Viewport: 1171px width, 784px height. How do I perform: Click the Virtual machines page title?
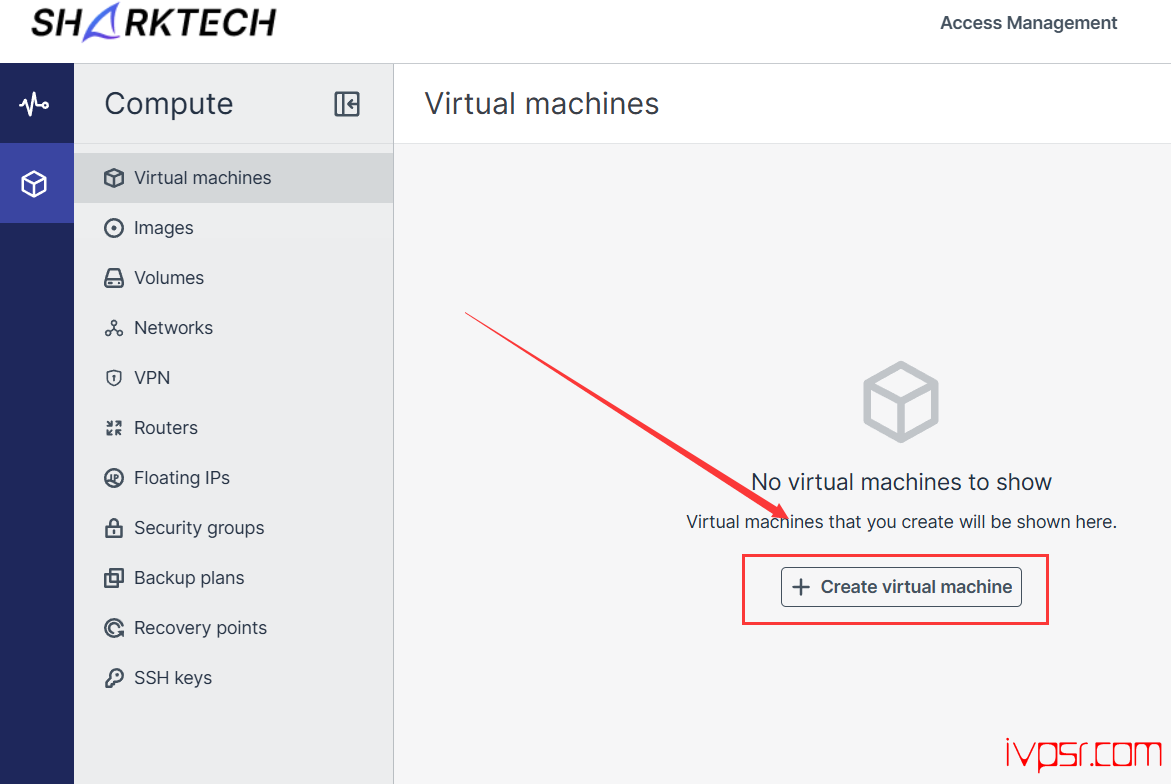541,104
